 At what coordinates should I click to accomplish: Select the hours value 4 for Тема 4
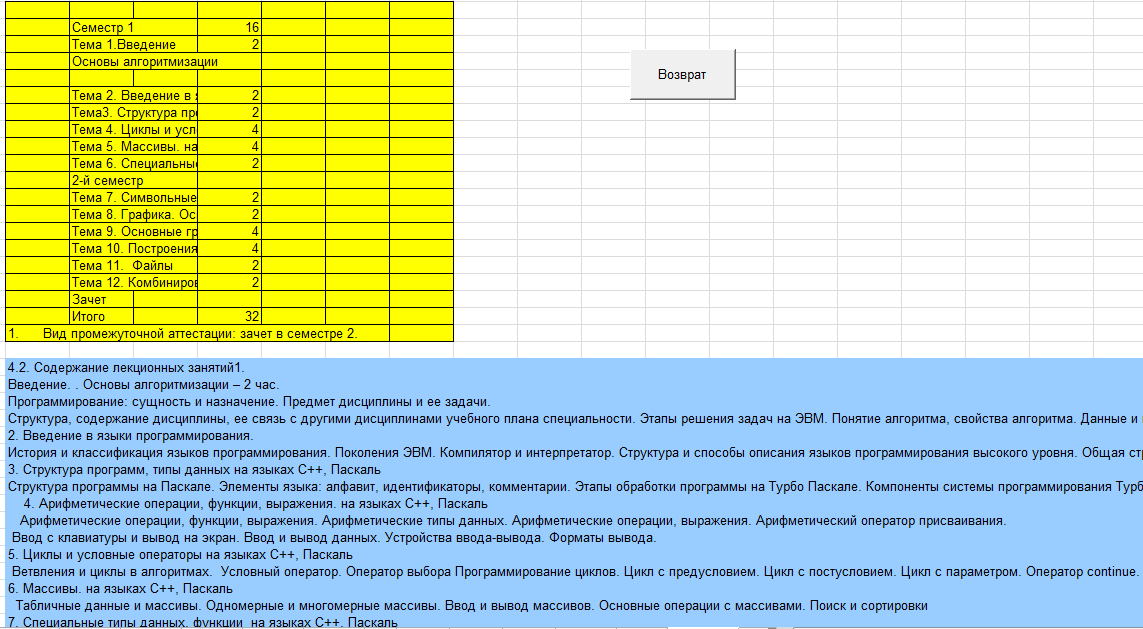tap(229, 130)
